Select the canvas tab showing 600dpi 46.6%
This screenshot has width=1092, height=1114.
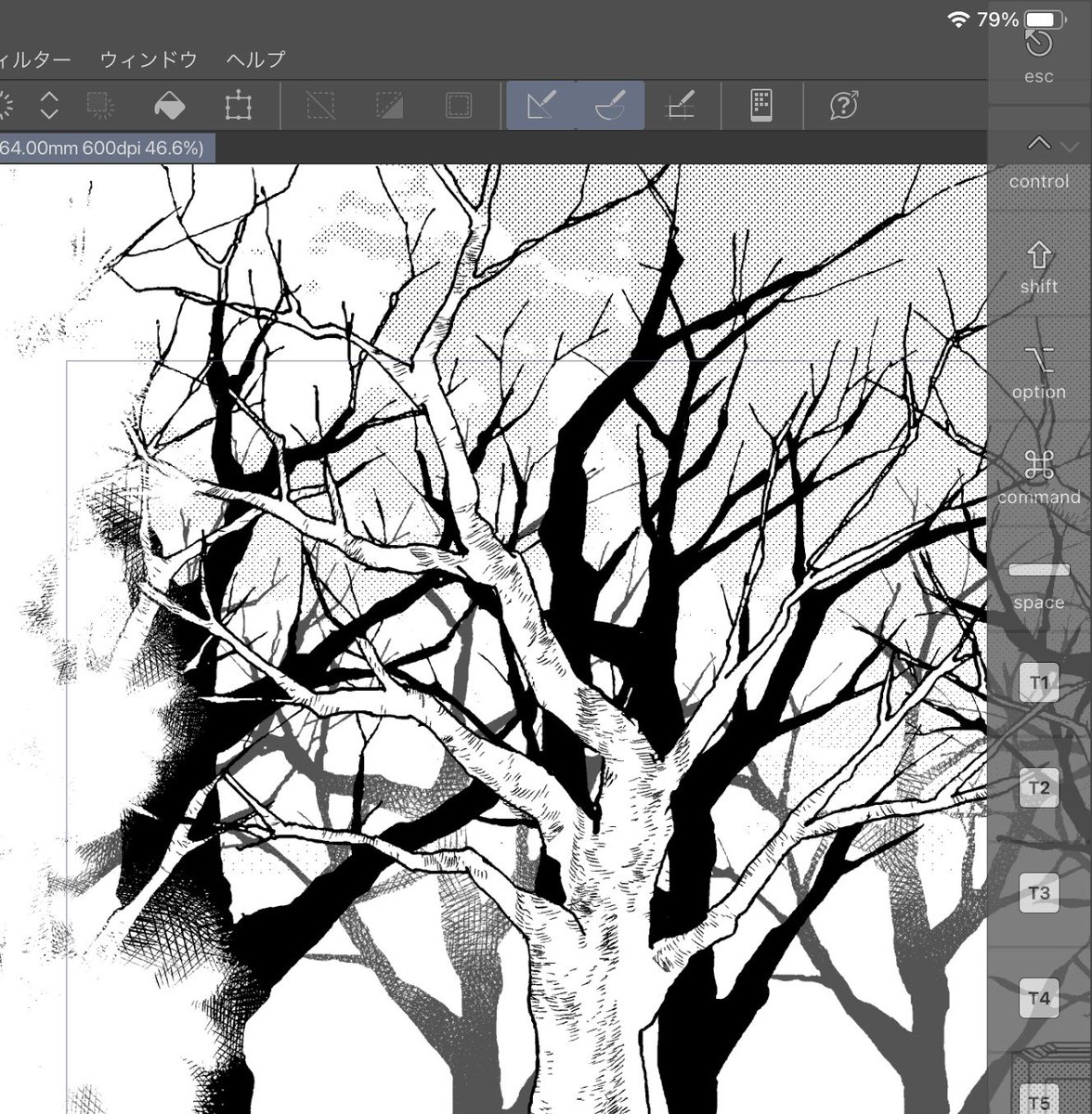click(x=107, y=149)
